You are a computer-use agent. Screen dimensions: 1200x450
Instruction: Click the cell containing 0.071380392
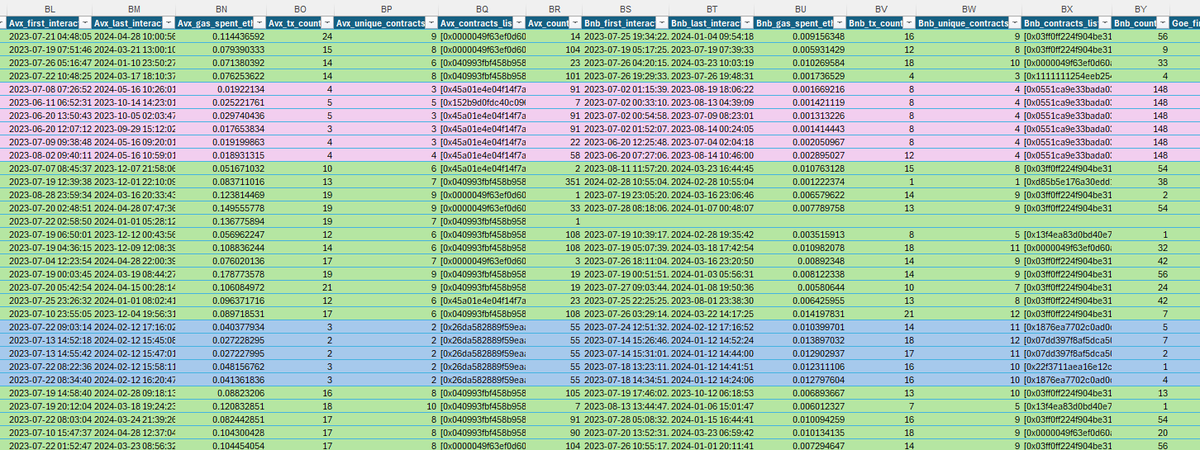pos(222,61)
